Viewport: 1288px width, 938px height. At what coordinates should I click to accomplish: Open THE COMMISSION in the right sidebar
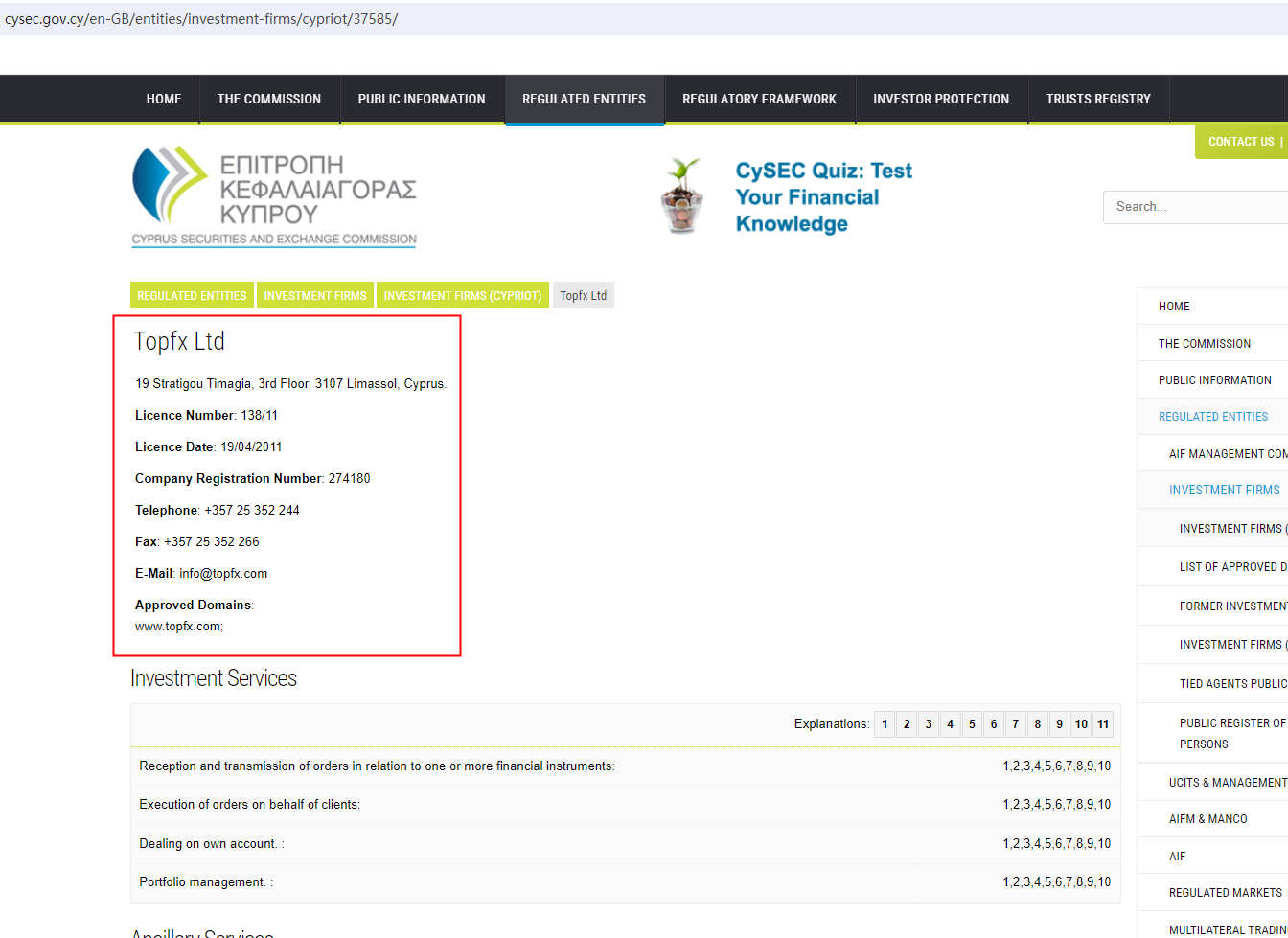pyautogui.click(x=1213, y=344)
